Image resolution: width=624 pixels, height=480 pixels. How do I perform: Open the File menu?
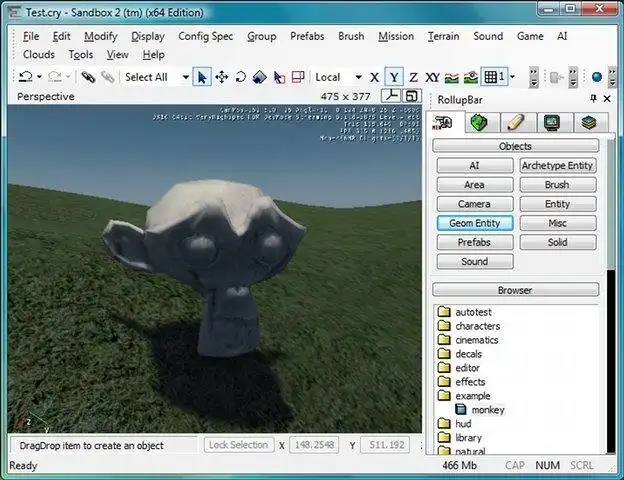[x=31, y=36]
